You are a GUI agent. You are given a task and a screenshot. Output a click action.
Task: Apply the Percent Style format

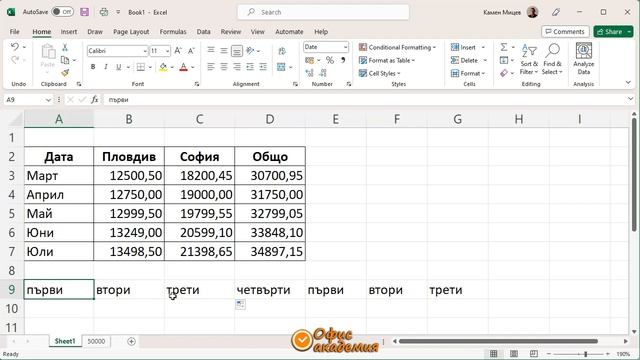point(330,60)
